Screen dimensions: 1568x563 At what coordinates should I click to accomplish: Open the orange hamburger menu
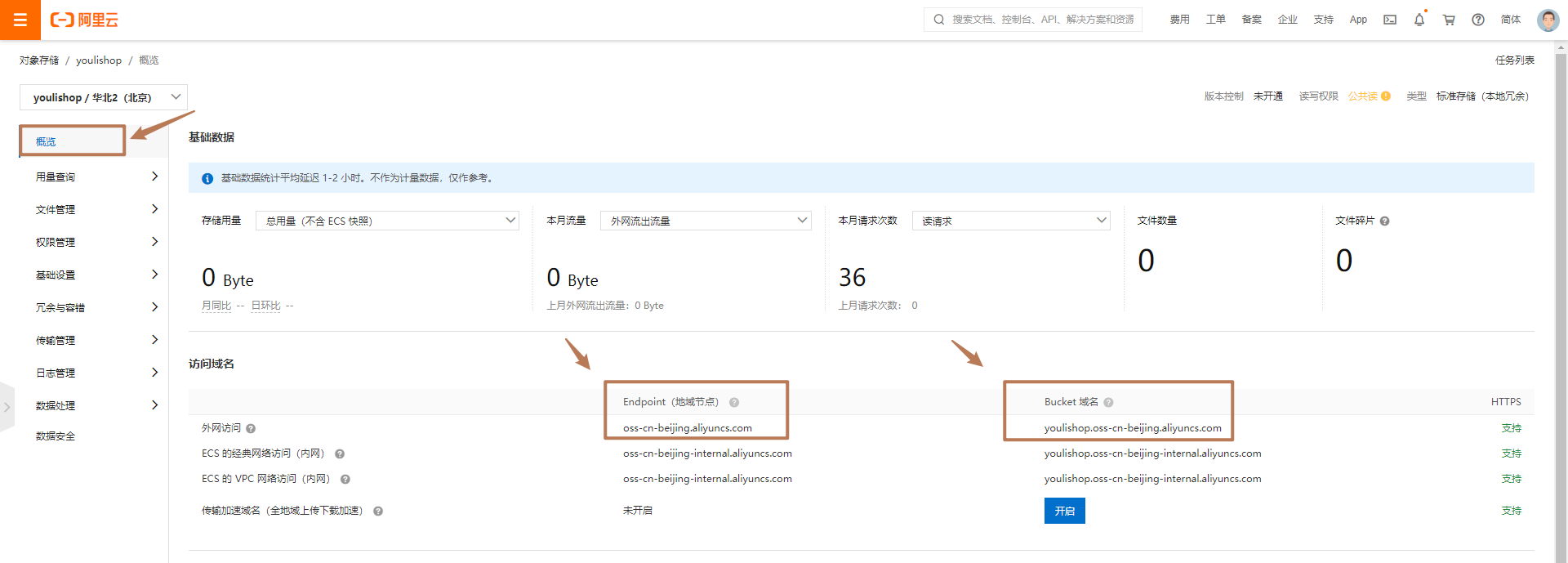(20, 20)
